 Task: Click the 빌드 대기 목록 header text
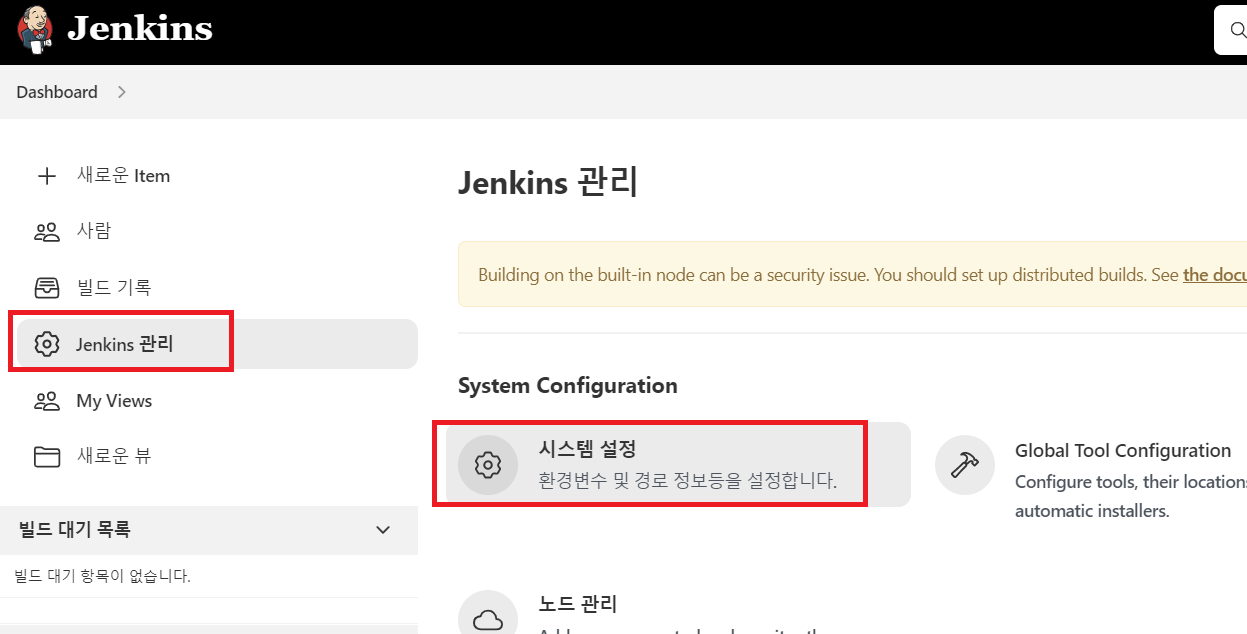pyautogui.click(x=75, y=529)
